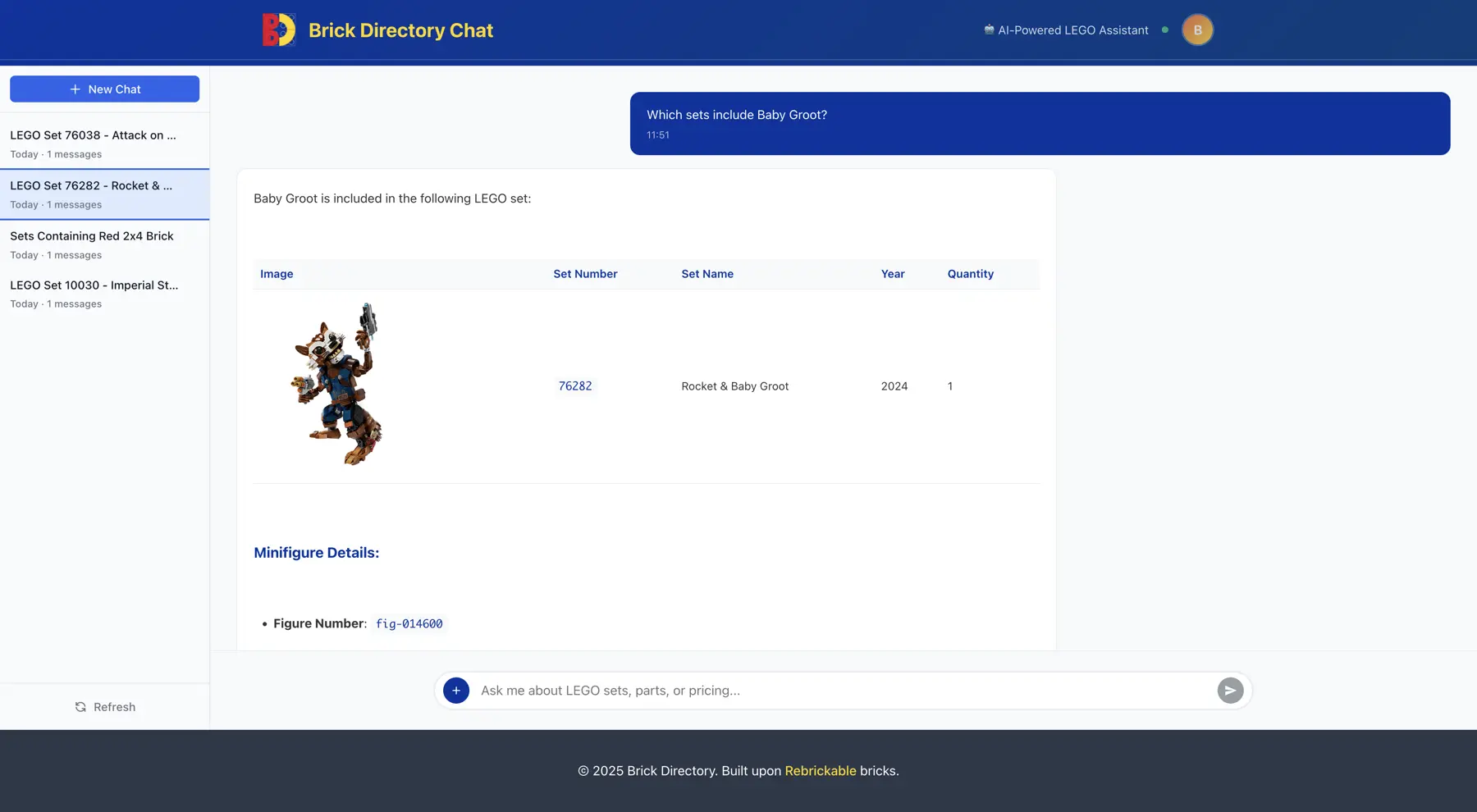Click the Set Number column header
1477x812 pixels.
point(585,274)
